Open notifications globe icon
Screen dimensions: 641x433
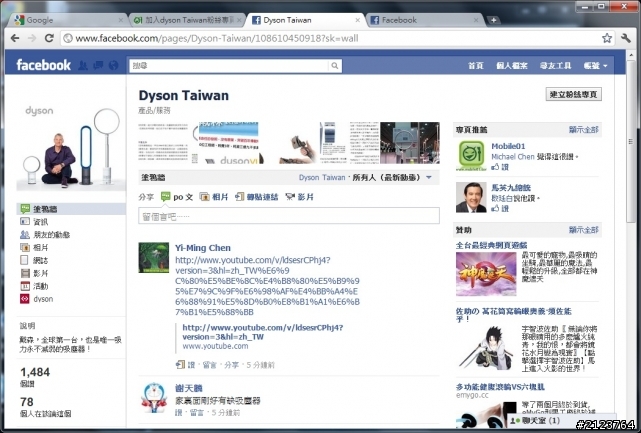(x=113, y=65)
